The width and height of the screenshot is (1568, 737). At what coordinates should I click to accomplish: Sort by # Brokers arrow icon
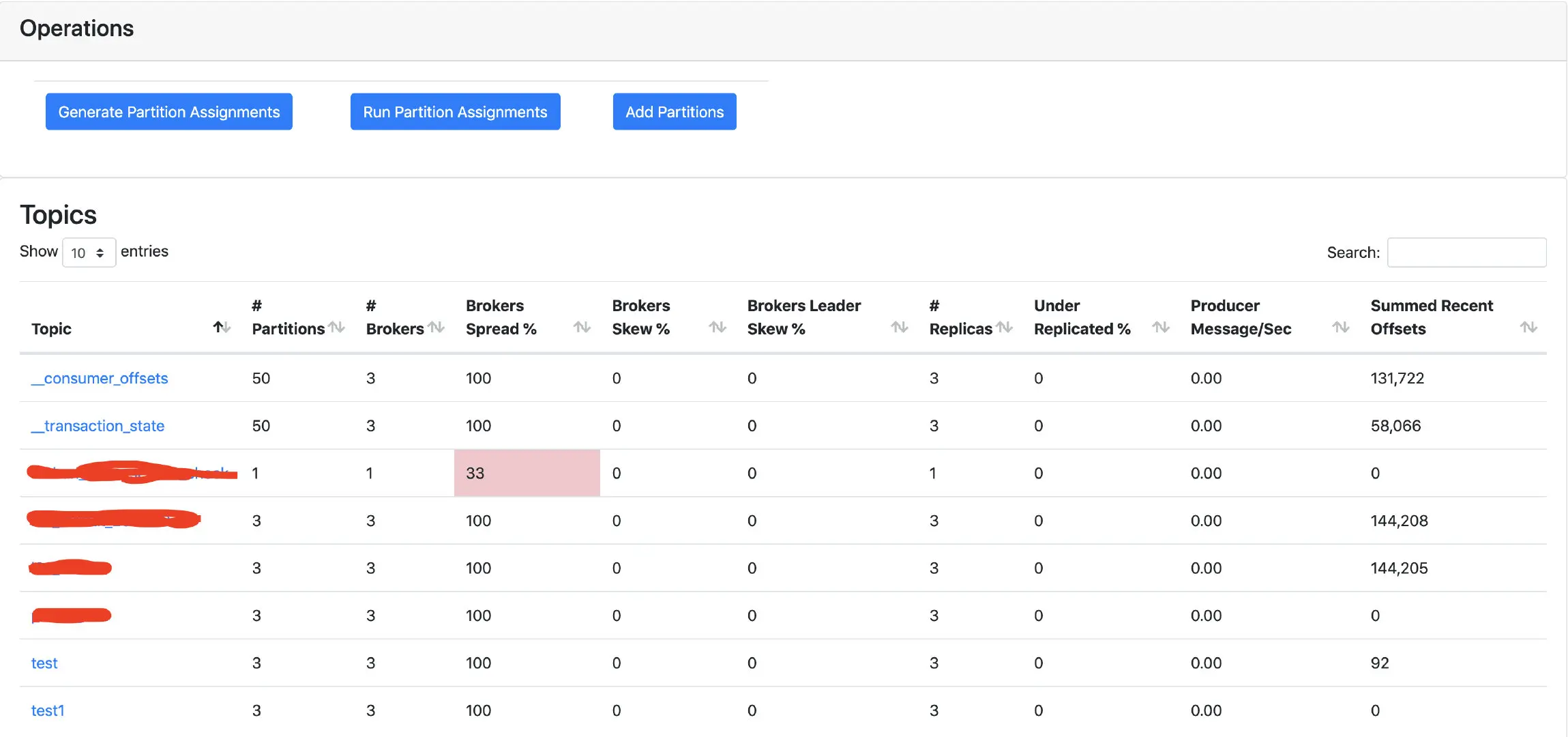point(437,328)
